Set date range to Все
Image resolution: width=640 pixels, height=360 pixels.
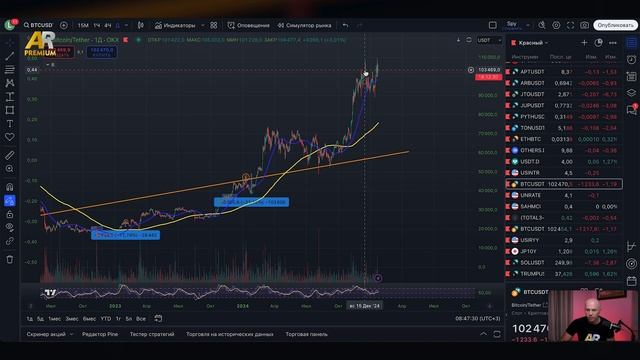tap(141, 318)
